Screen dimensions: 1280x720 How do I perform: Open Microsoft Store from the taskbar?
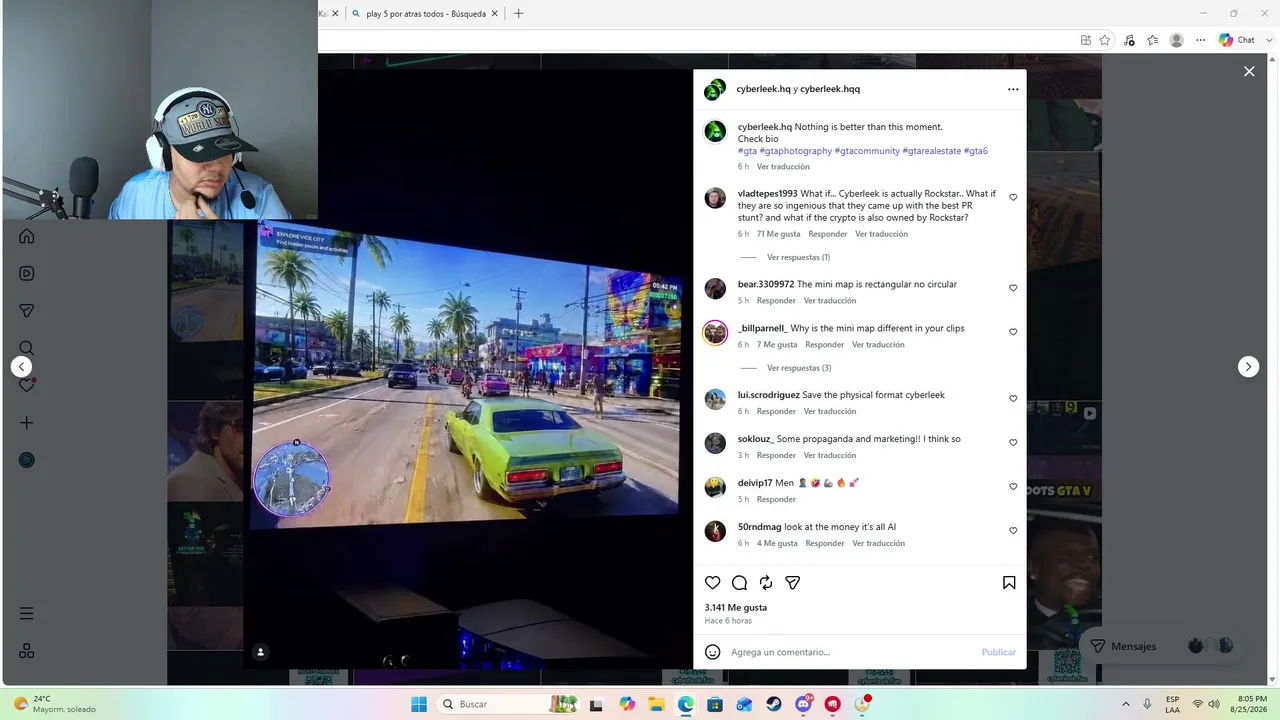point(715,704)
